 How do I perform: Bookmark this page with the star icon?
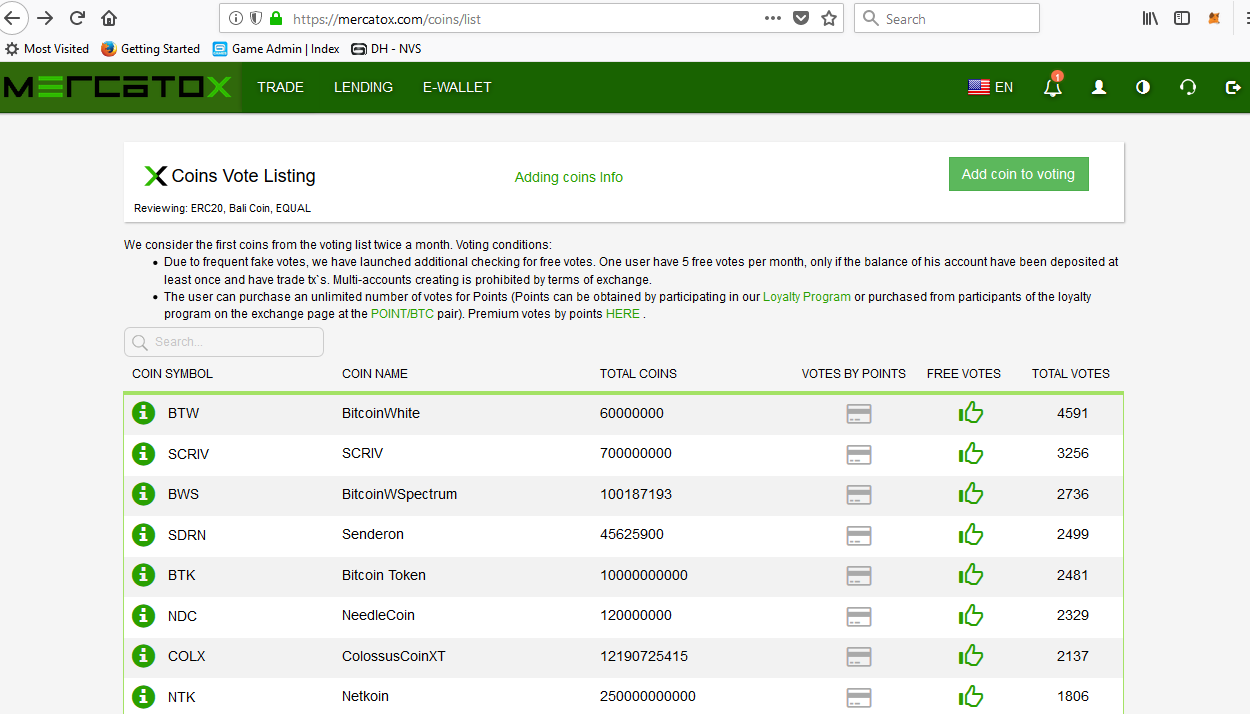pos(828,18)
